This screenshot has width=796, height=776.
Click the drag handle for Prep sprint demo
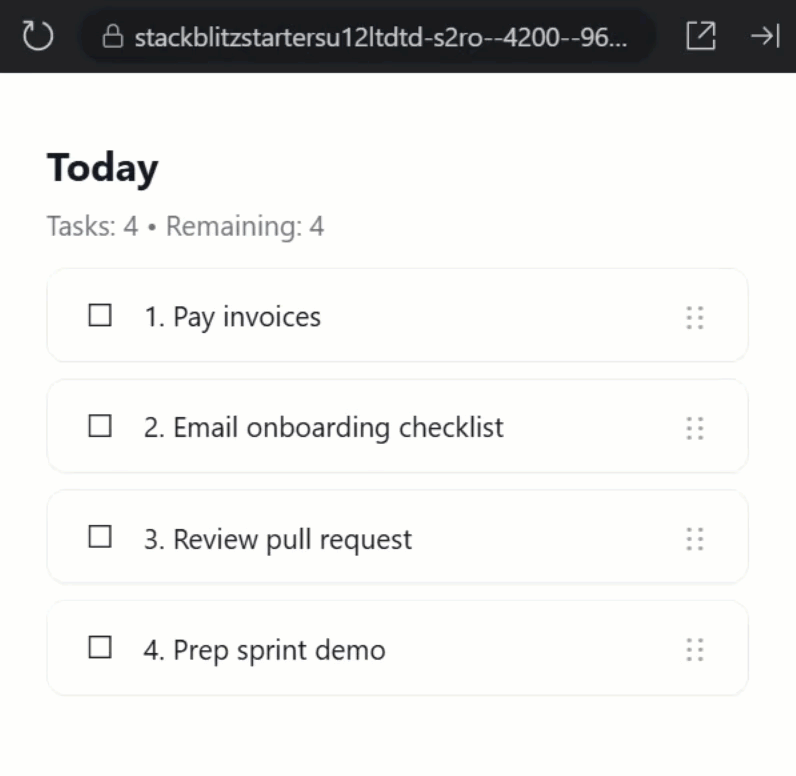(695, 651)
